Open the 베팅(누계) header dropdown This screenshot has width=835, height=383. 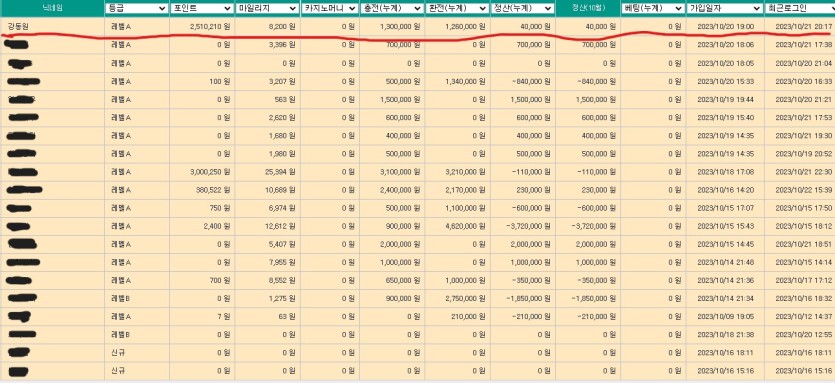653,8
